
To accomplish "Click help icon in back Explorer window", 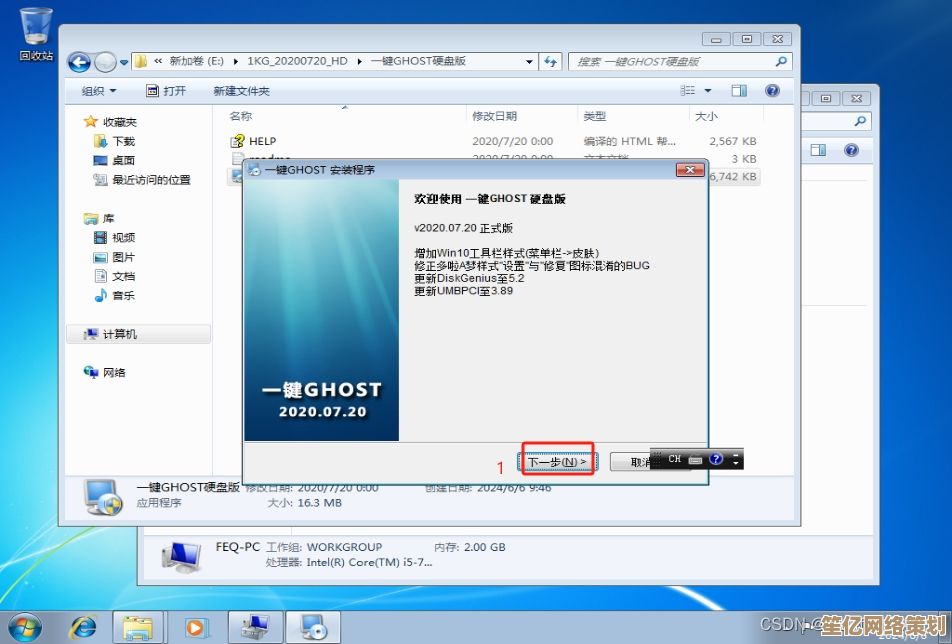I will tap(852, 150).
